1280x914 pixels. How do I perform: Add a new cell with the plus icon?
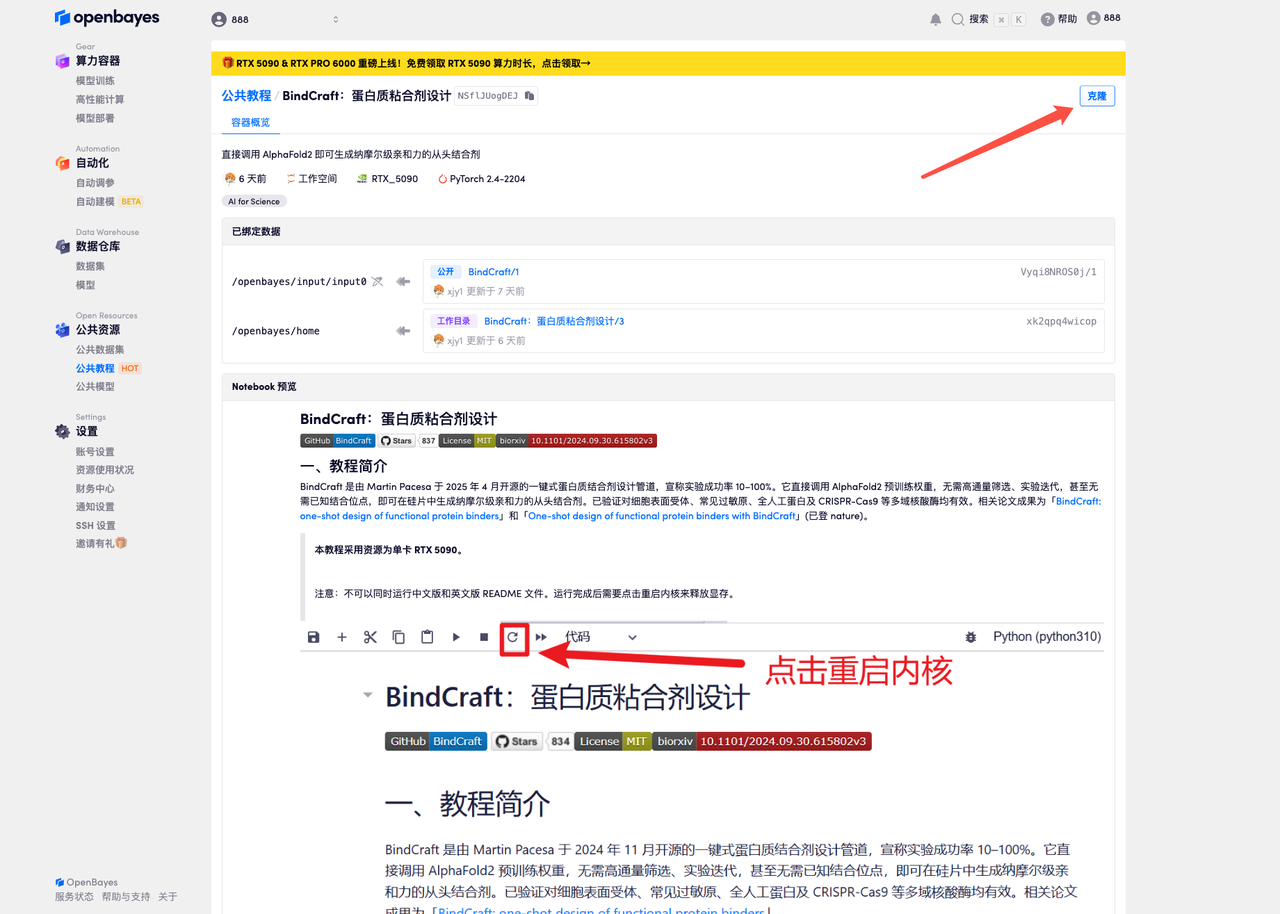(x=341, y=637)
